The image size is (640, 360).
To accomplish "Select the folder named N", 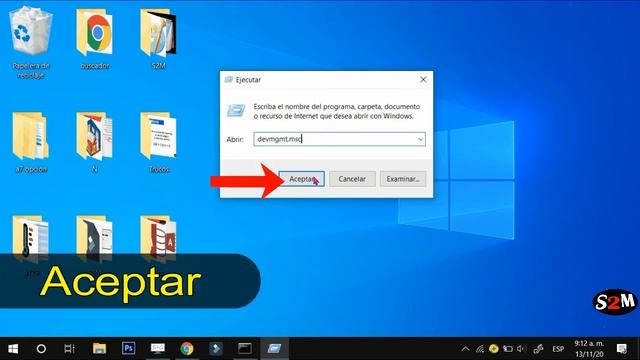I will 94,142.
